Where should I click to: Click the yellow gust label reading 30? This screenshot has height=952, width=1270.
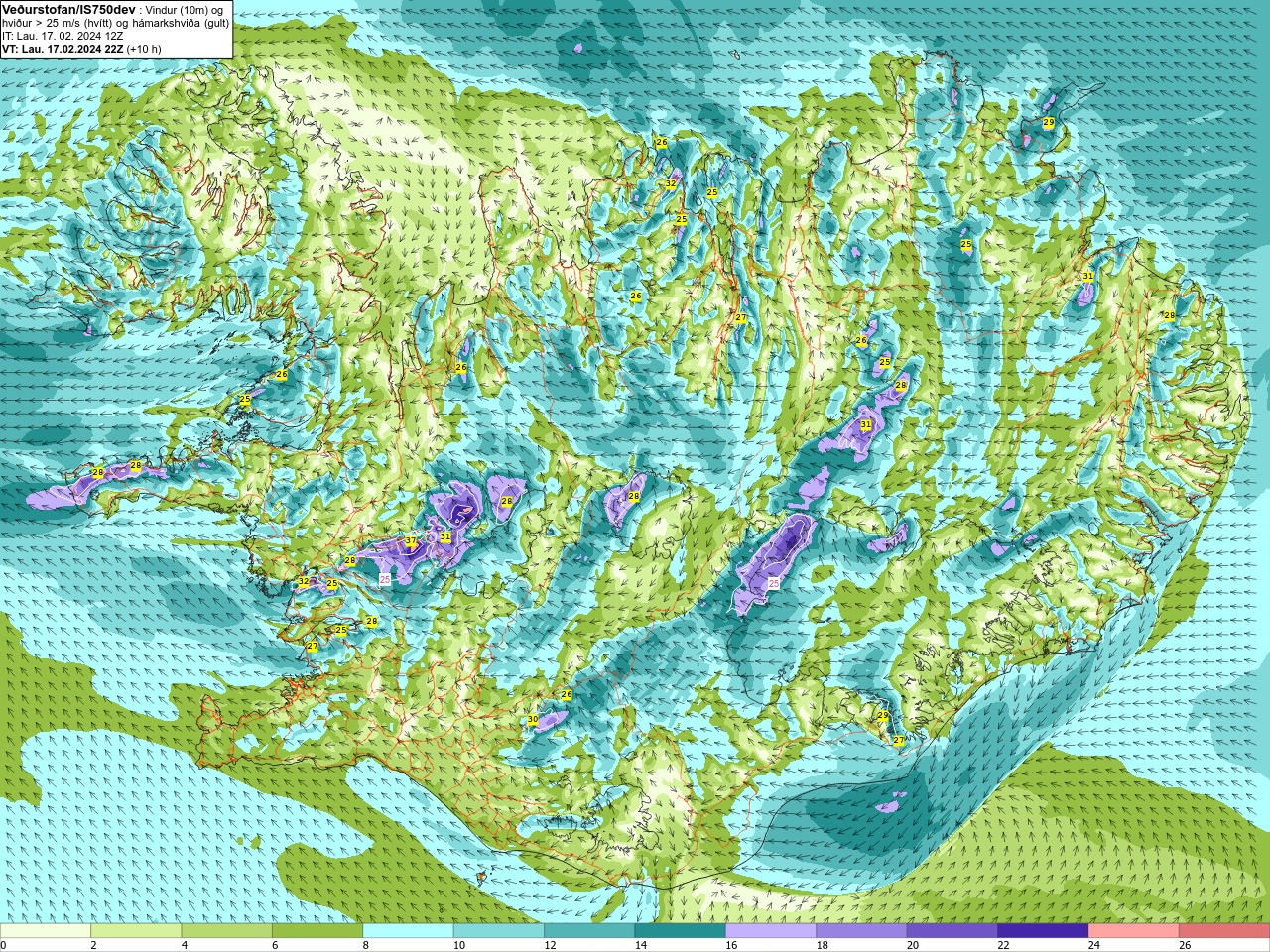pyautogui.click(x=533, y=720)
